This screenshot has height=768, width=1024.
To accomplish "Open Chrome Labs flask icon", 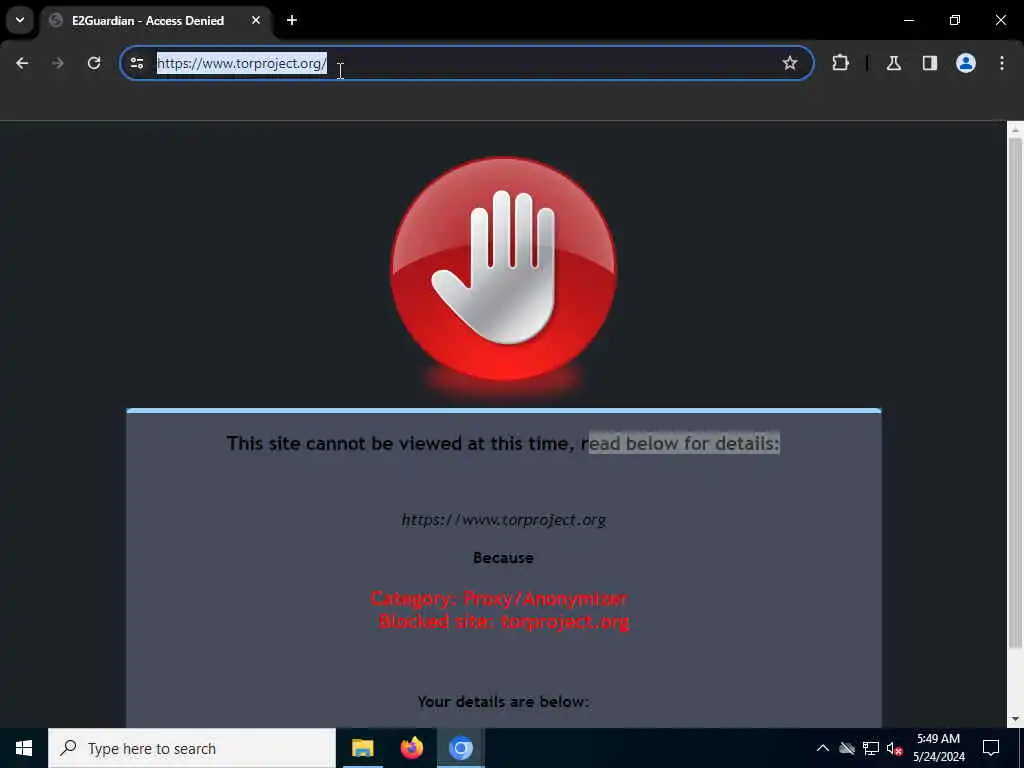I will point(894,63).
